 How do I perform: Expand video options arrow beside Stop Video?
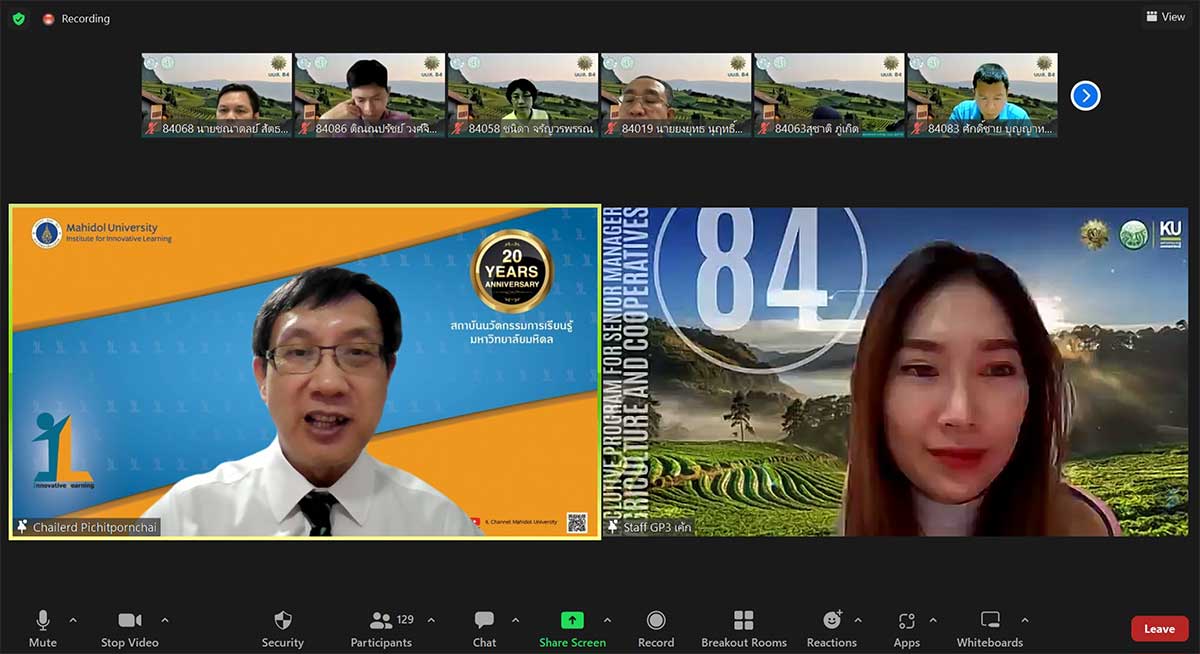165,620
